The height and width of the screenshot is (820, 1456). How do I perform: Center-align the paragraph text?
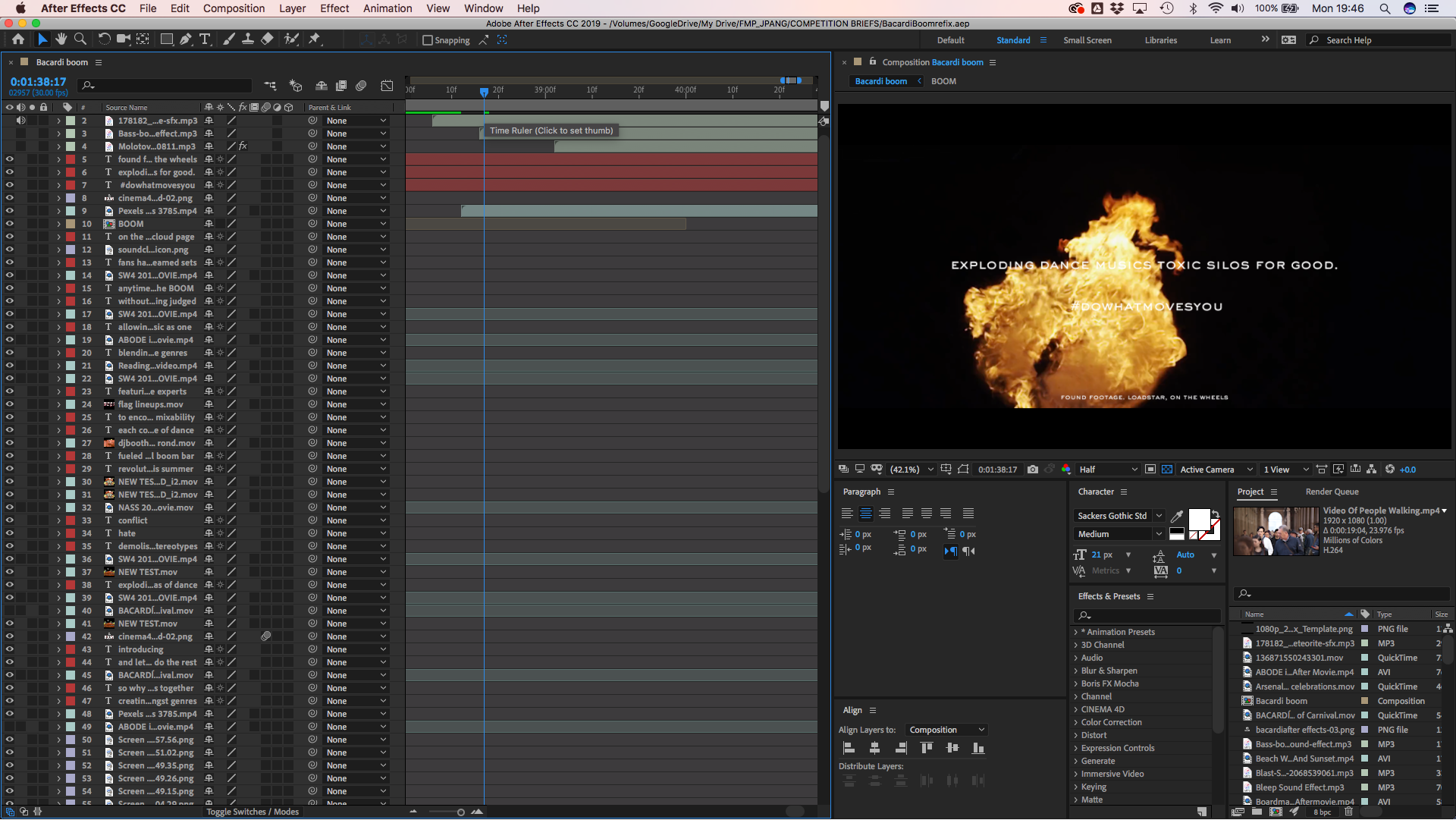[865, 514]
